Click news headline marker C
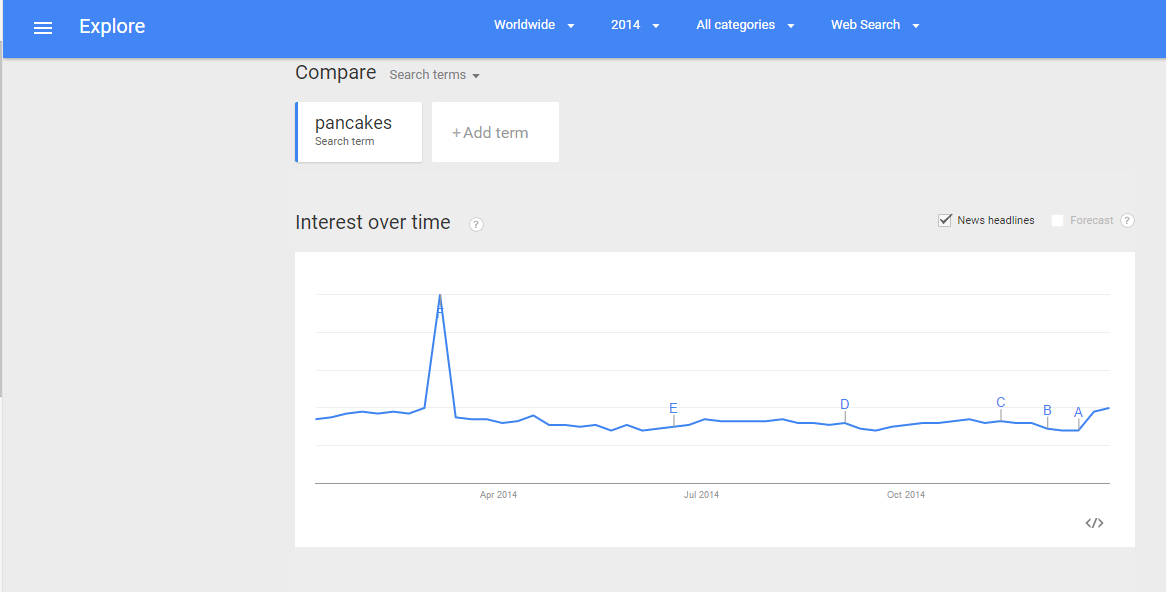The height and width of the screenshot is (592, 1166). [x=1001, y=402]
